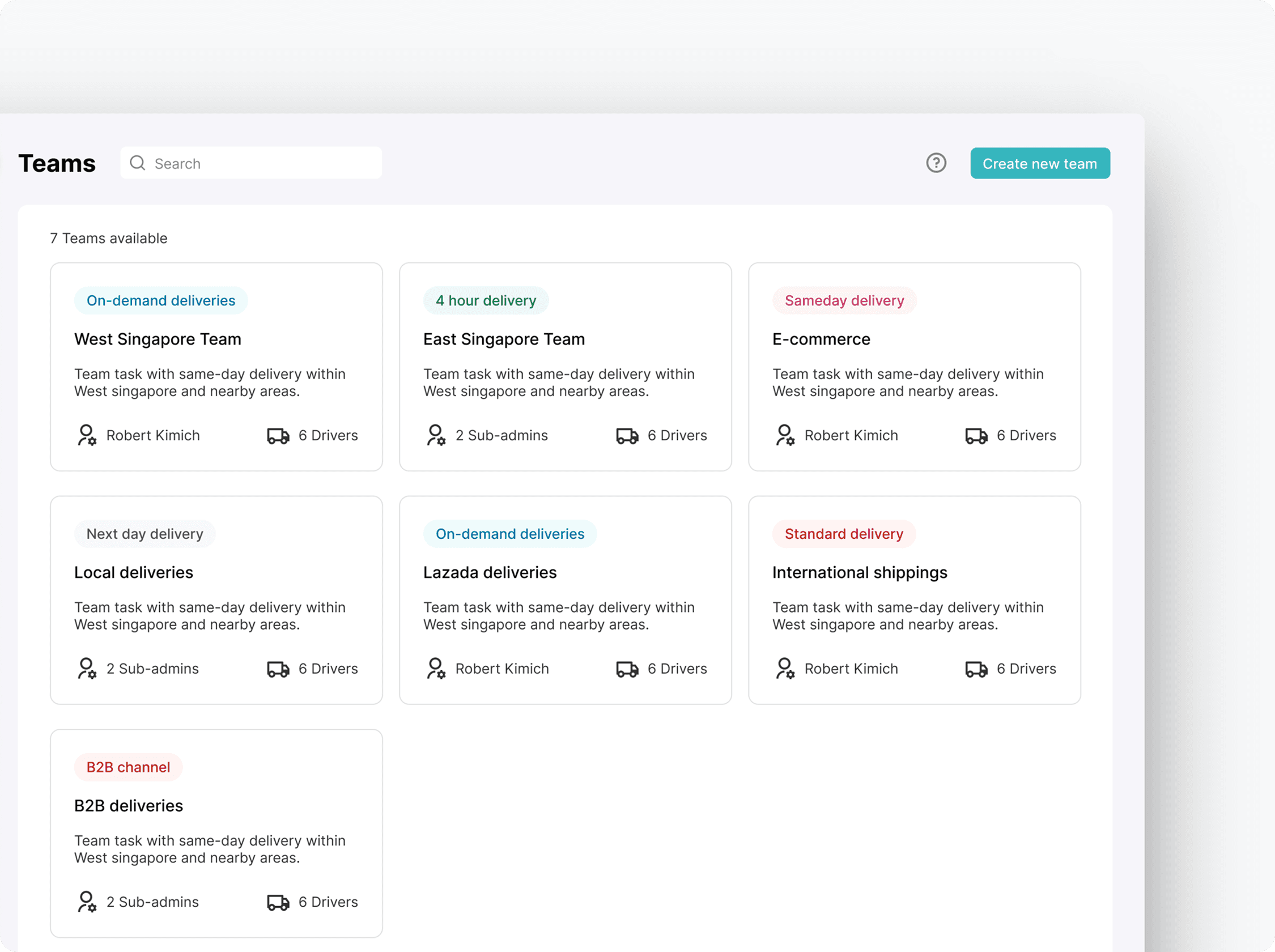Open the Lazada deliveries team title

coord(490,573)
